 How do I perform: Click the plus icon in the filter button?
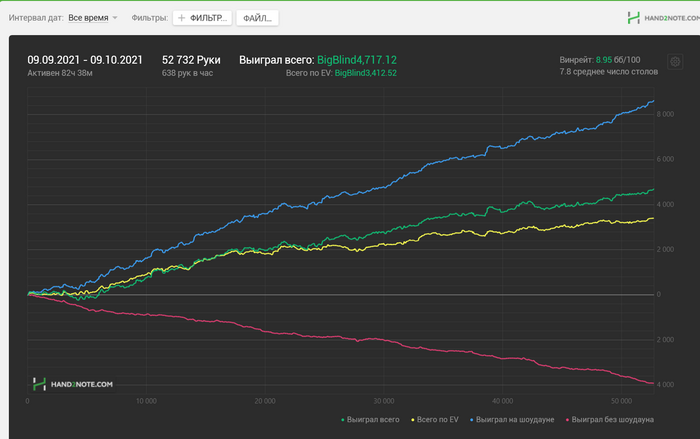[181, 18]
